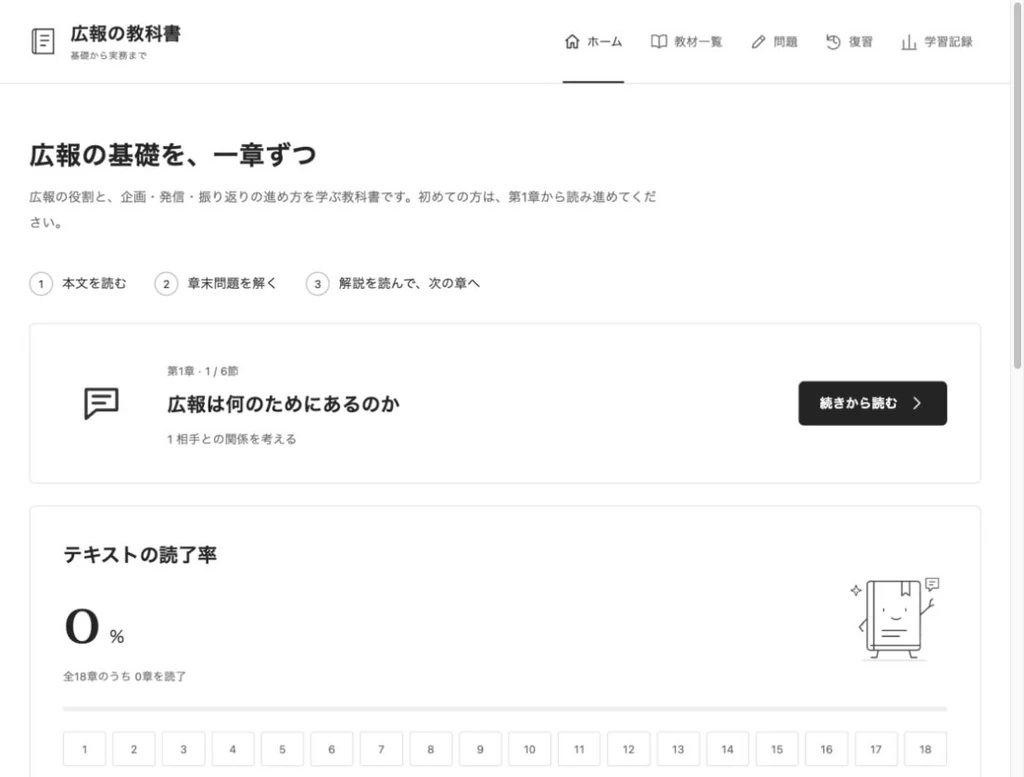This screenshot has height=777, width=1024.
Task: Open the 復習 tab
Action: click(849, 42)
